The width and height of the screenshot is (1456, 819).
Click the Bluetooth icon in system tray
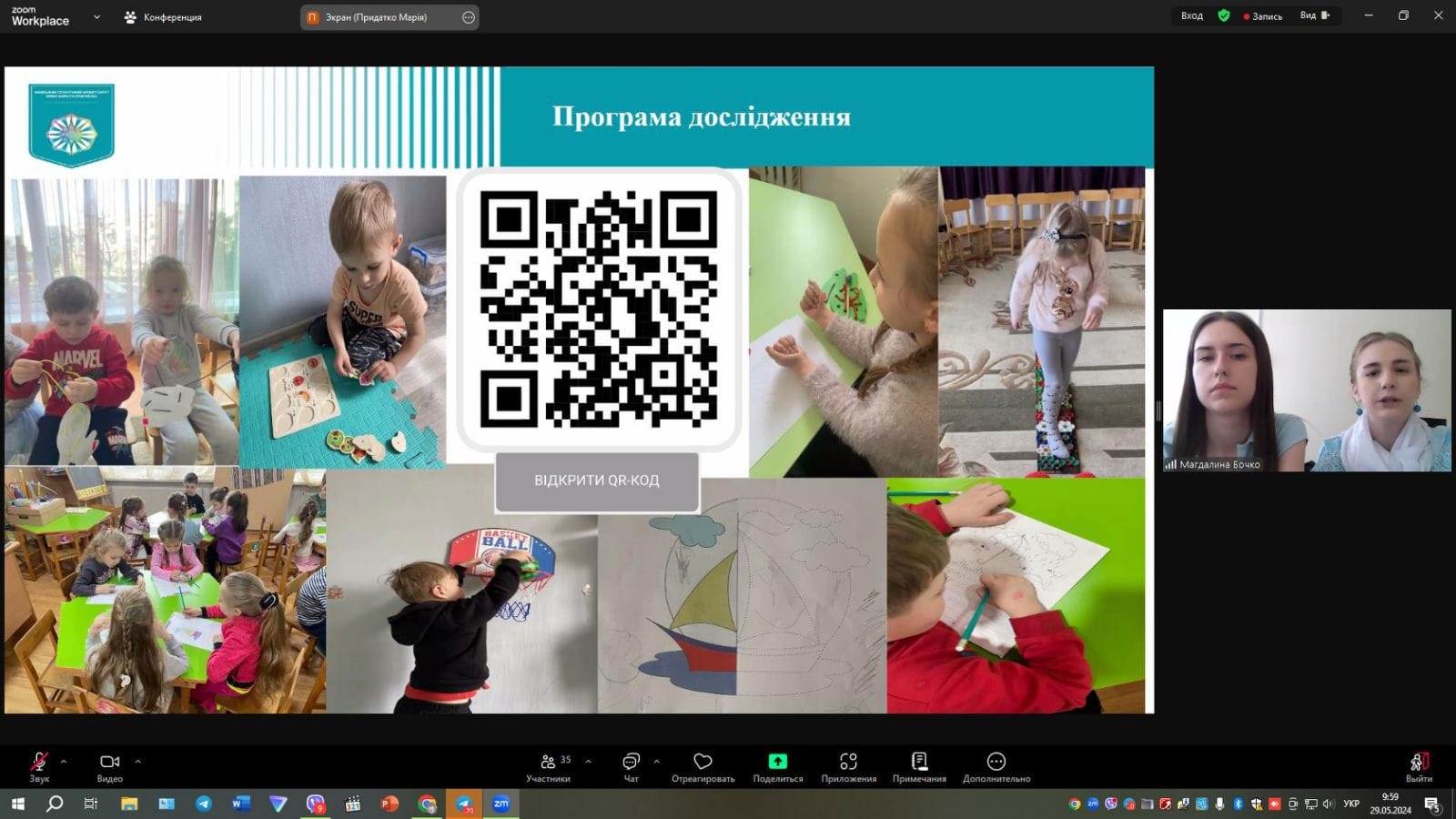pos(1239,804)
